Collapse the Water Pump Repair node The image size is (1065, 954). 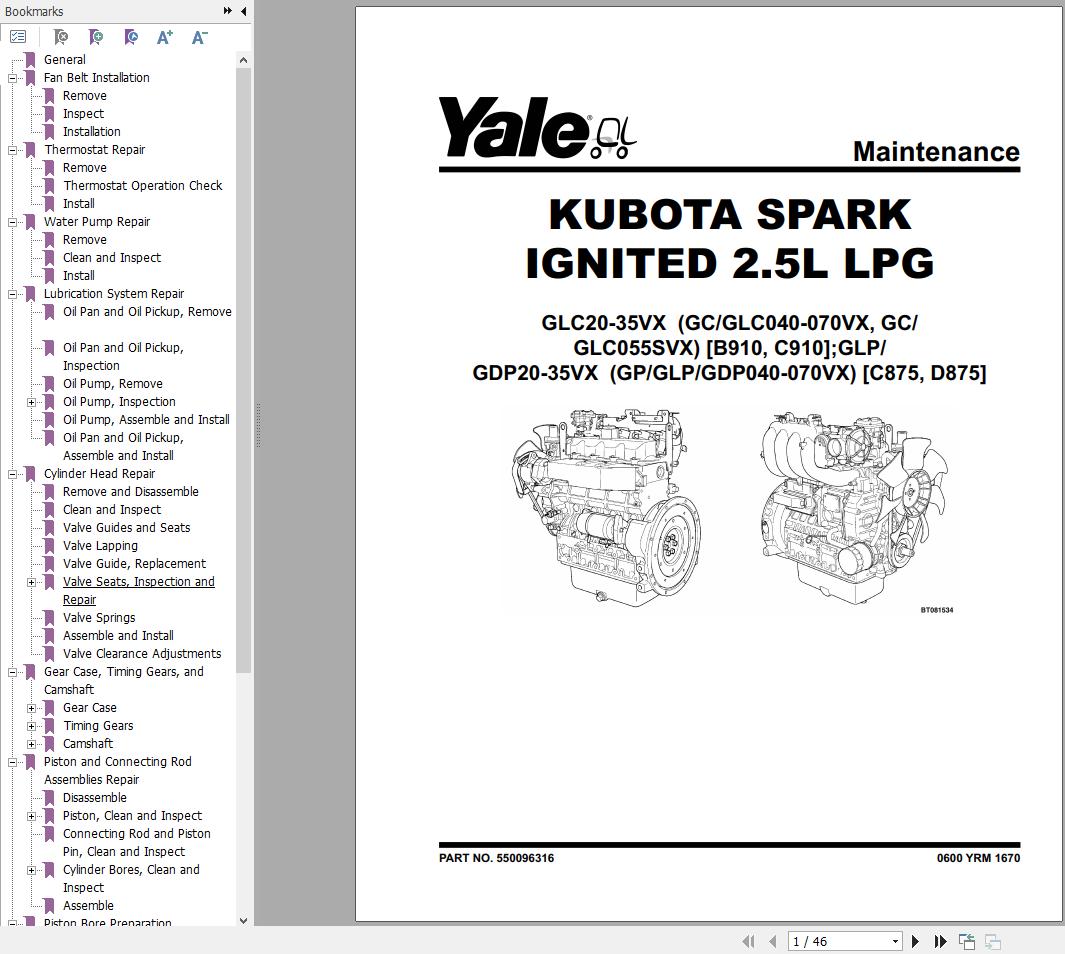(12, 222)
